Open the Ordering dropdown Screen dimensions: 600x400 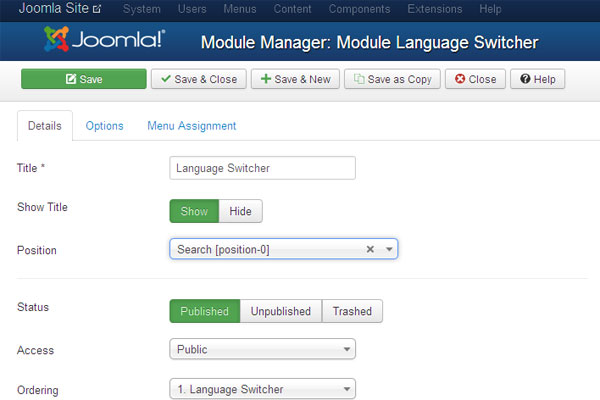point(262,389)
